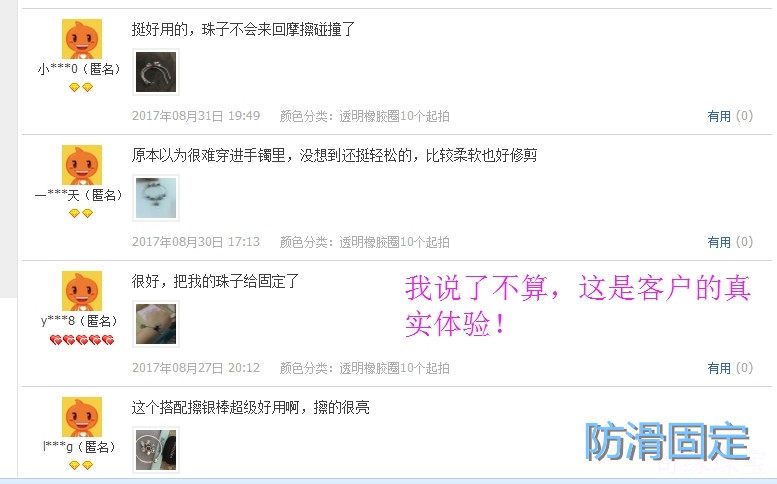Open bracelet photo on blue background

coord(156,198)
